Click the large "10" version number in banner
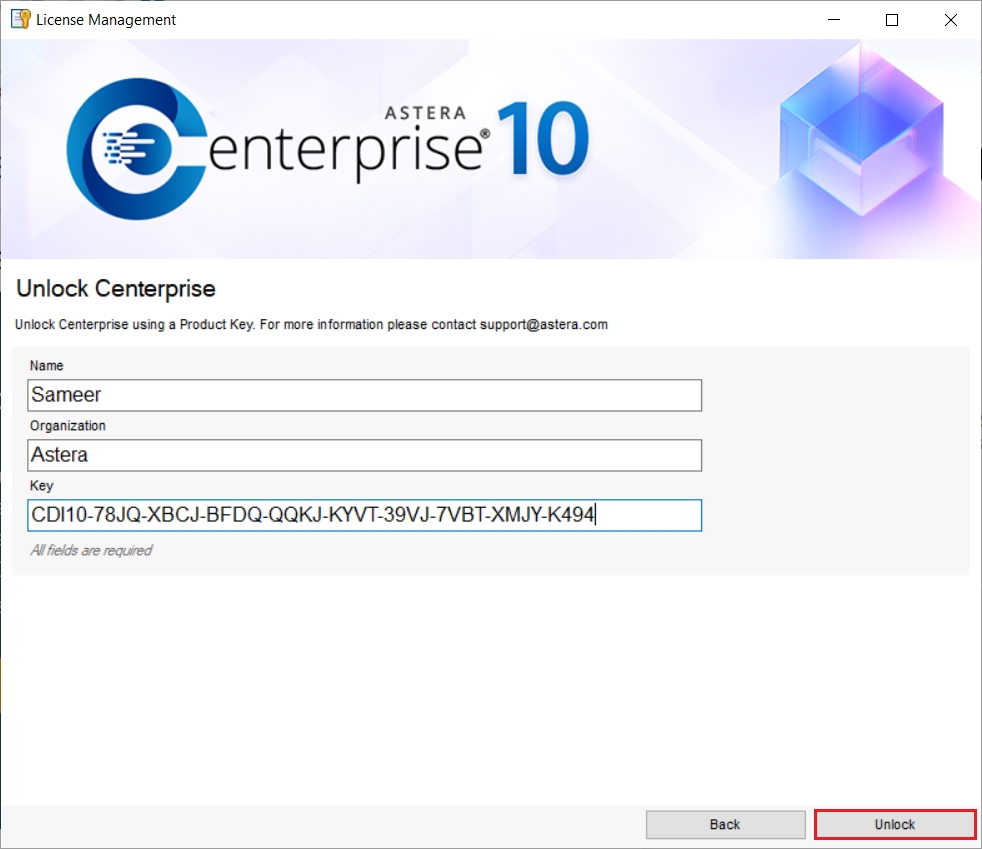The image size is (982, 849). (542, 141)
